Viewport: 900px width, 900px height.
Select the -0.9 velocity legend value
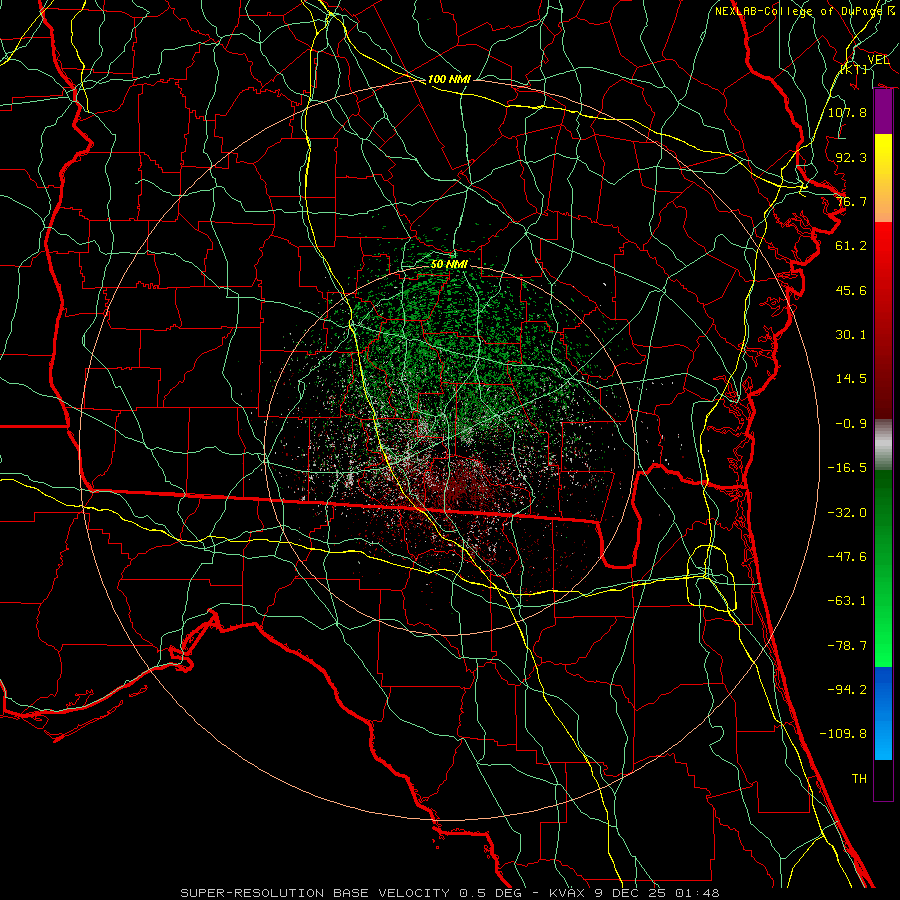851,424
